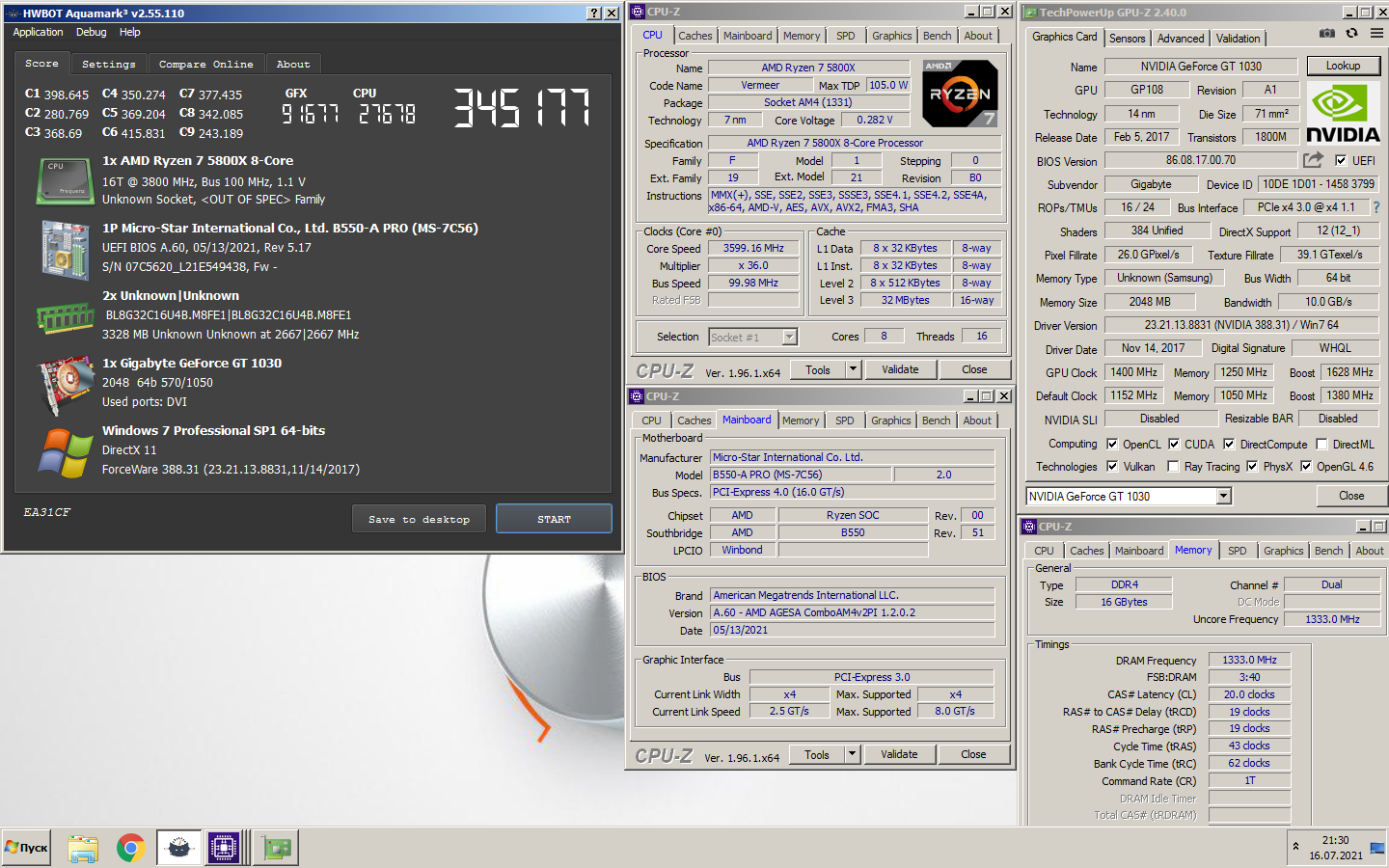This screenshot has height=868, width=1389.
Task: Open the Bench tab in CPU-Z processor window
Action: [937, 36]
